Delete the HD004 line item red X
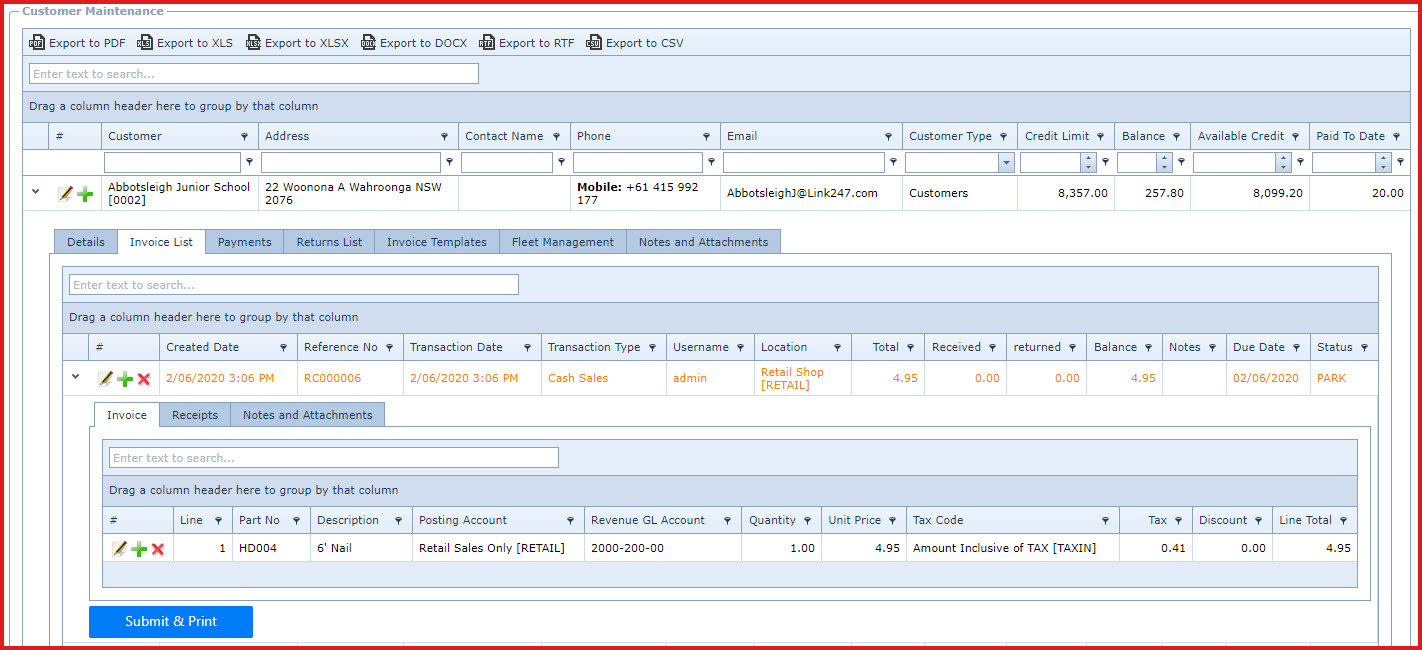 [x=158, y=549]
